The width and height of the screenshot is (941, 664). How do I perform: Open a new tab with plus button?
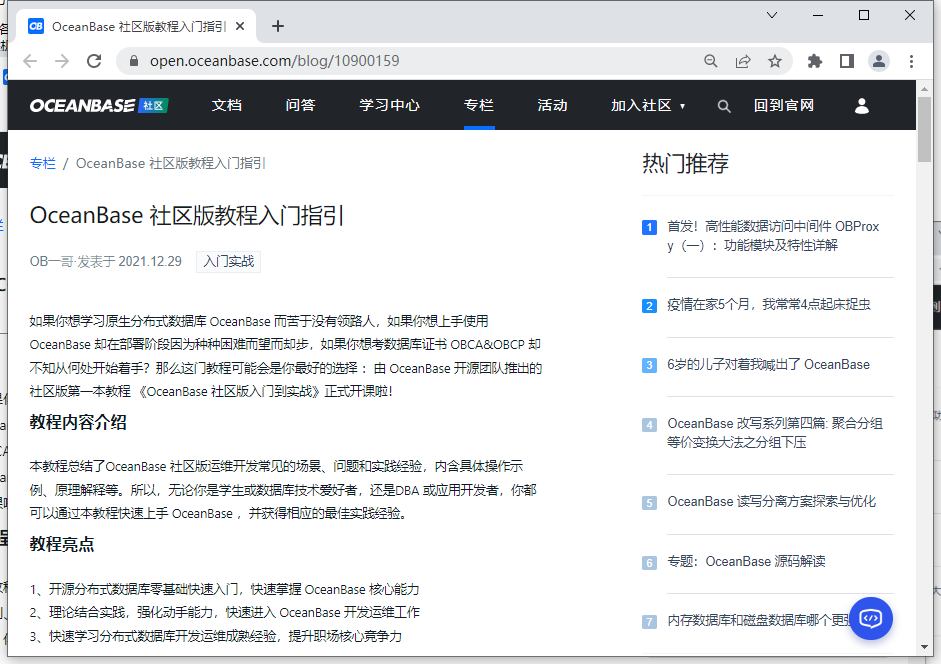click(277, 26)
